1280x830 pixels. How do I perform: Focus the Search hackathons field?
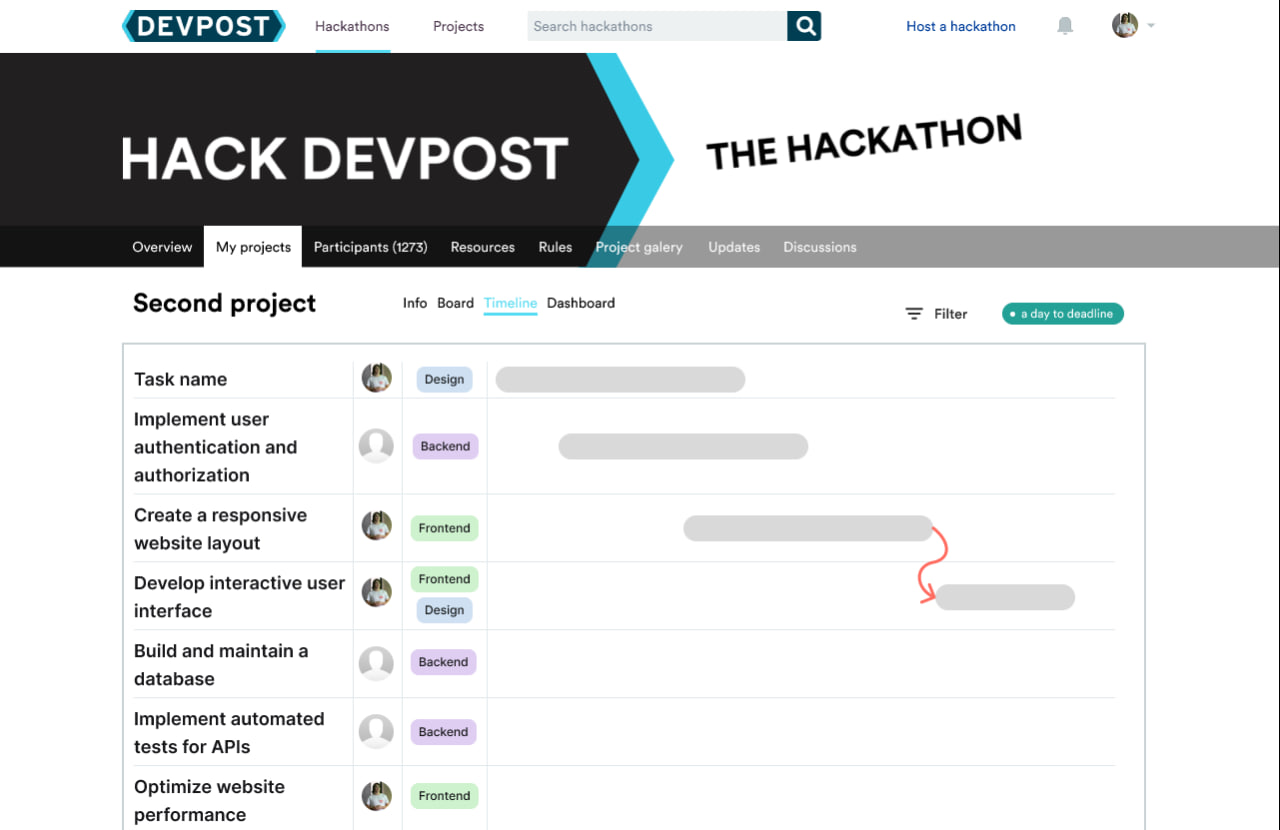pos(657,26)
